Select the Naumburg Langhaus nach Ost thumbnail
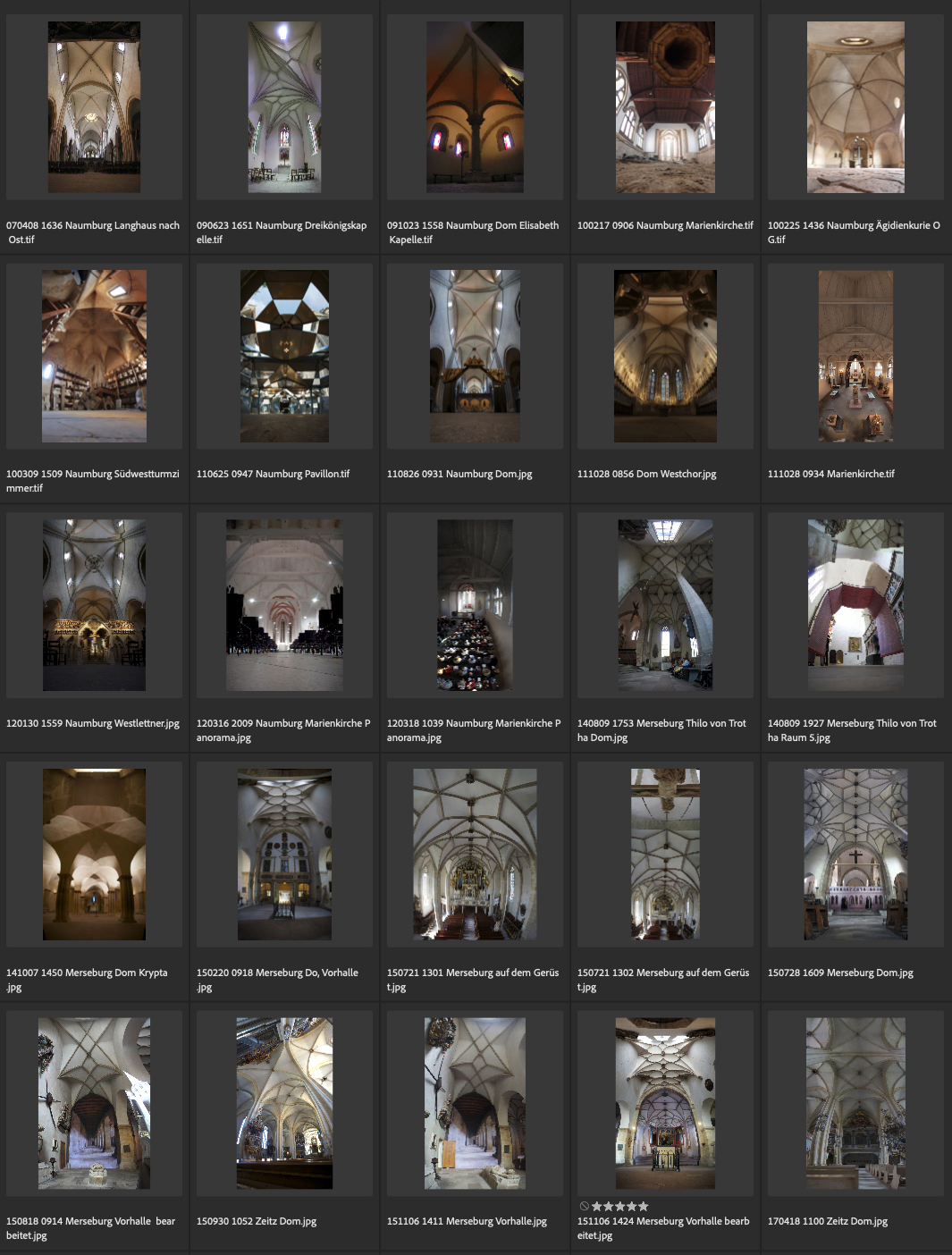Screen dimensions: 952x1255 pos(94,107)
